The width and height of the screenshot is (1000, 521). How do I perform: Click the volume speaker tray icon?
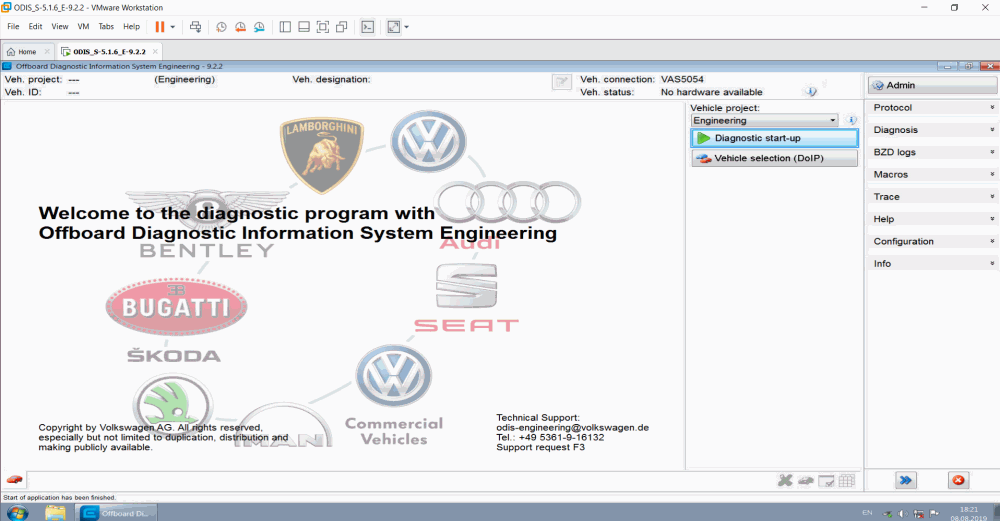(903, 513)
